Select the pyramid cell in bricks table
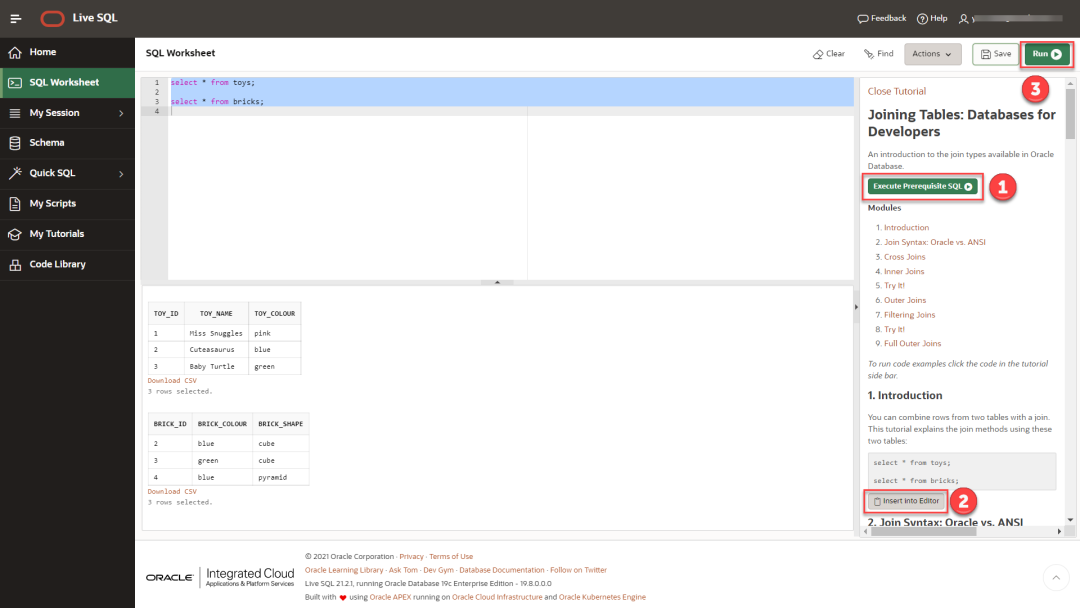The height and width of the screenshot is (608, 1080). pyautogui.click(x=280, y=477)
